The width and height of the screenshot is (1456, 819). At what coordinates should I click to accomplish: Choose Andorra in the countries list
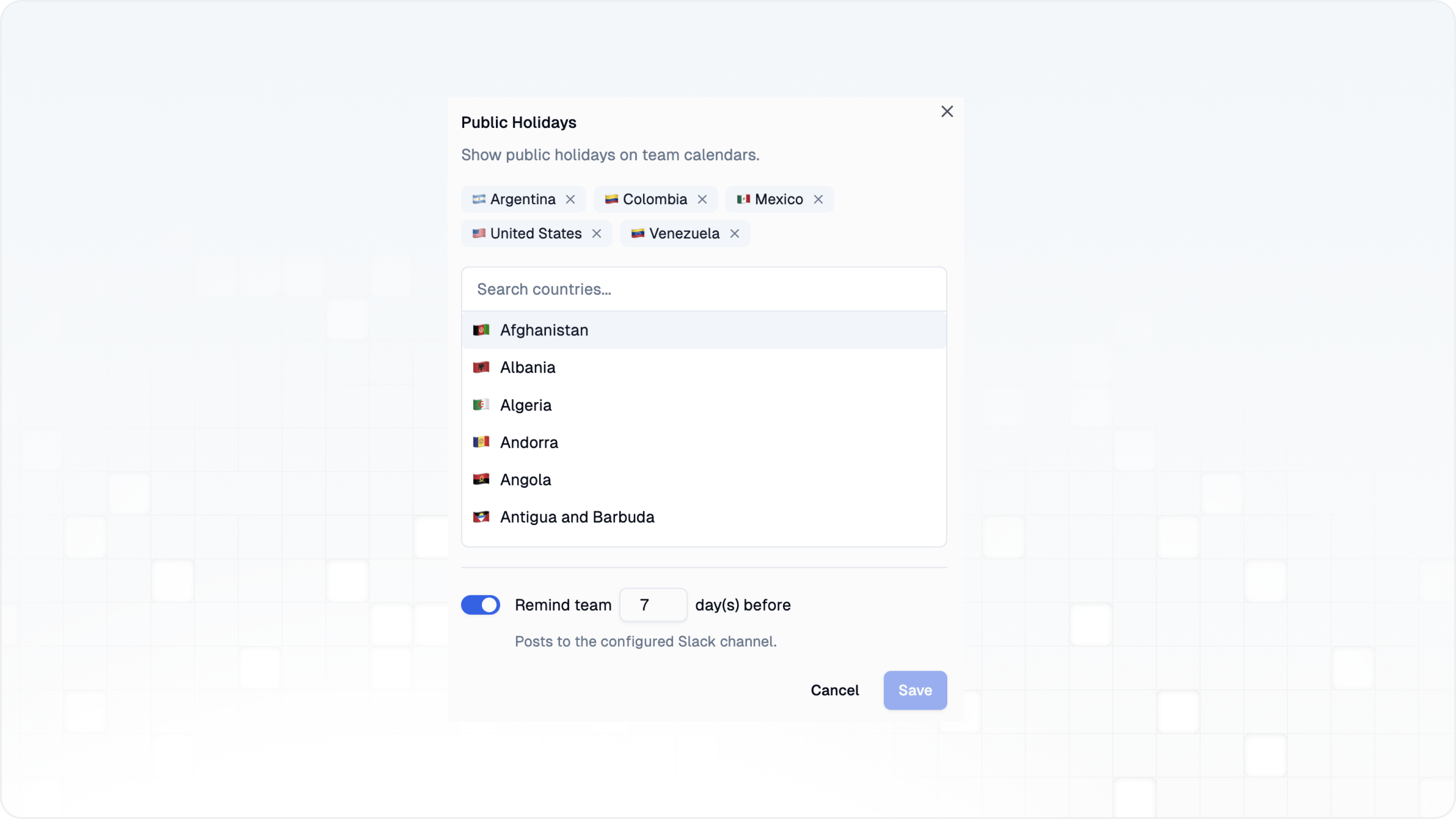click(528, 443)
